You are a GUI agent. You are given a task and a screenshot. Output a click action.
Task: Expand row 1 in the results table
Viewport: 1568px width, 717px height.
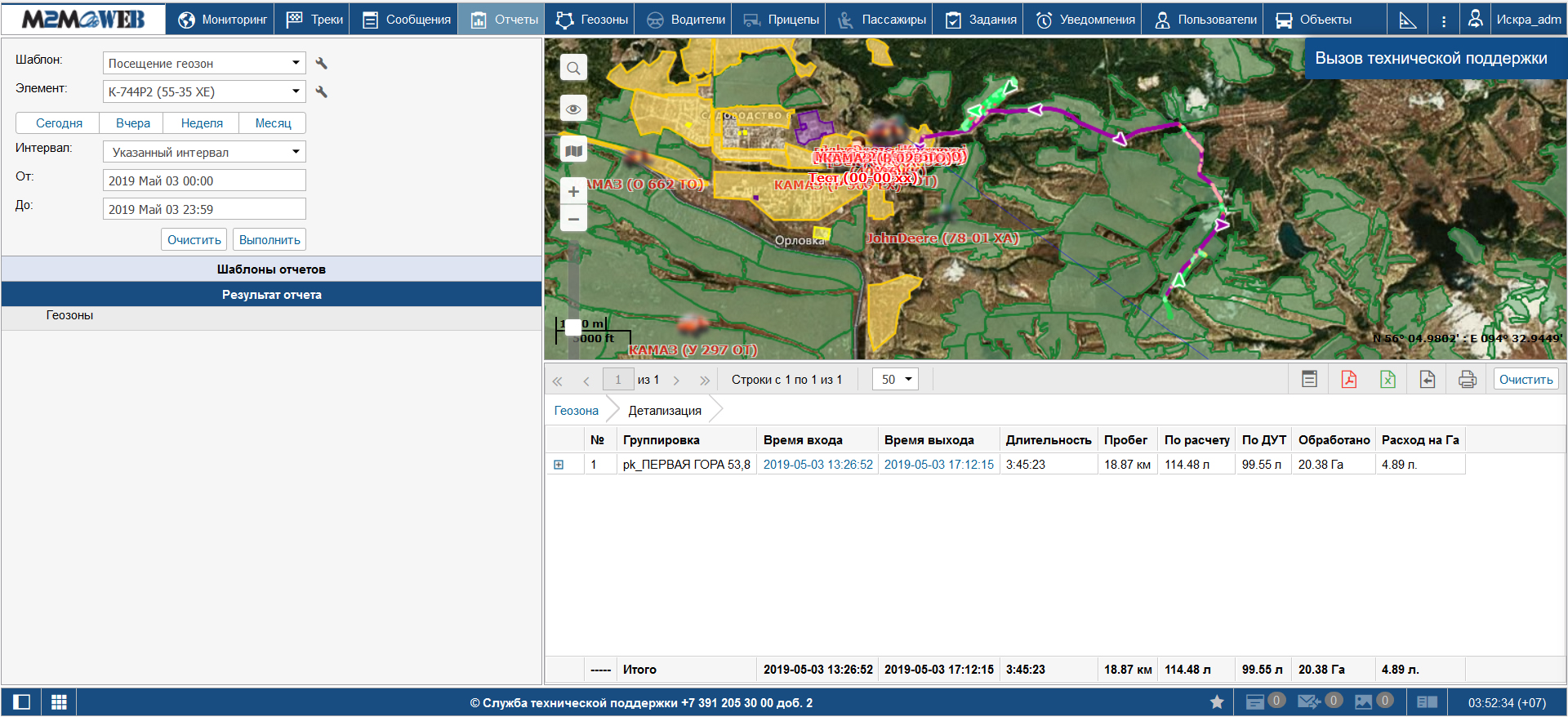tap(559, 465)
